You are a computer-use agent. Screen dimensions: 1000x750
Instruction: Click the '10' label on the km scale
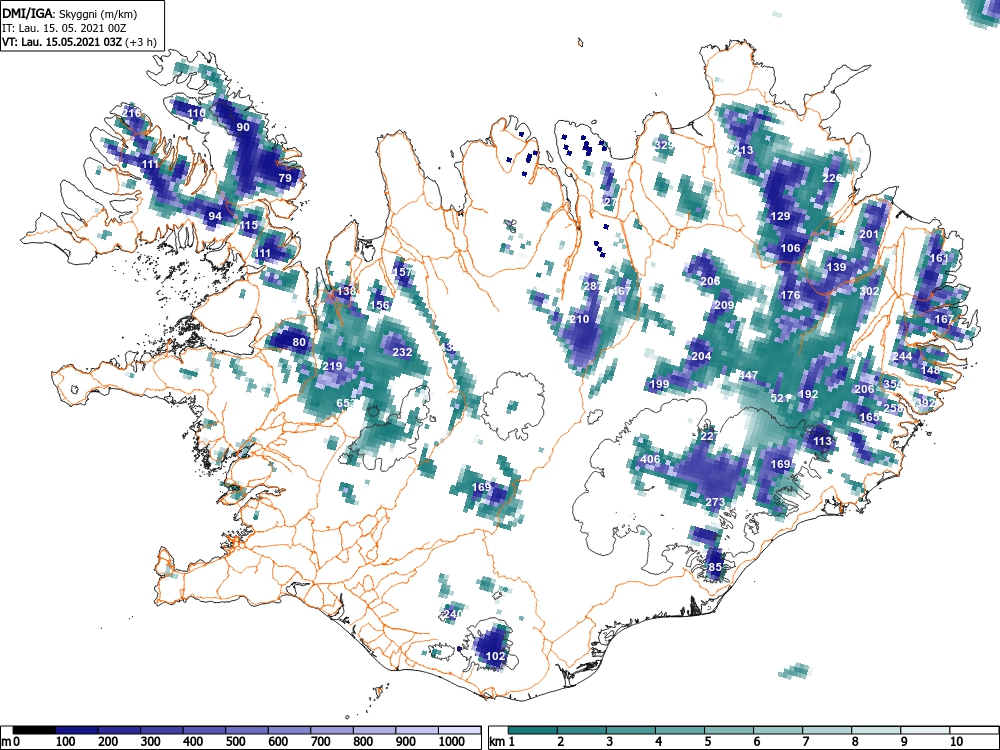click(955, 742)
